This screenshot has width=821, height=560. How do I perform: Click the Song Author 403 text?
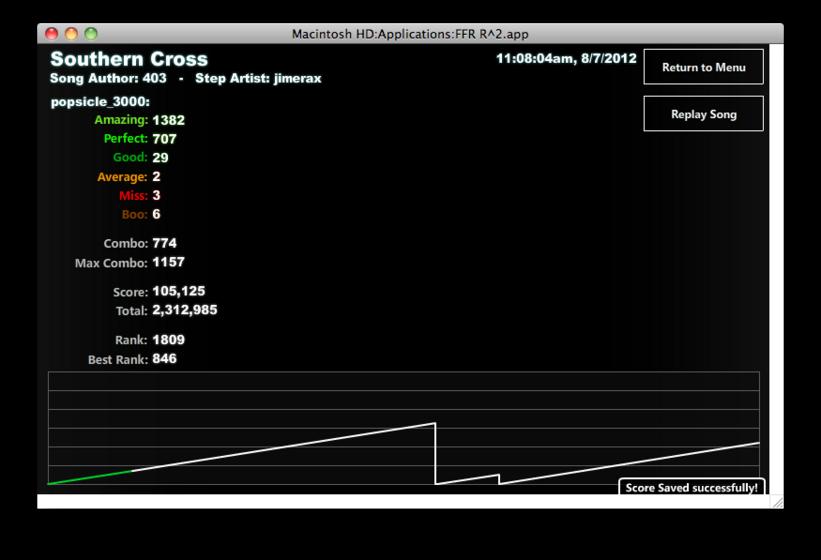[x=108, y=79]
